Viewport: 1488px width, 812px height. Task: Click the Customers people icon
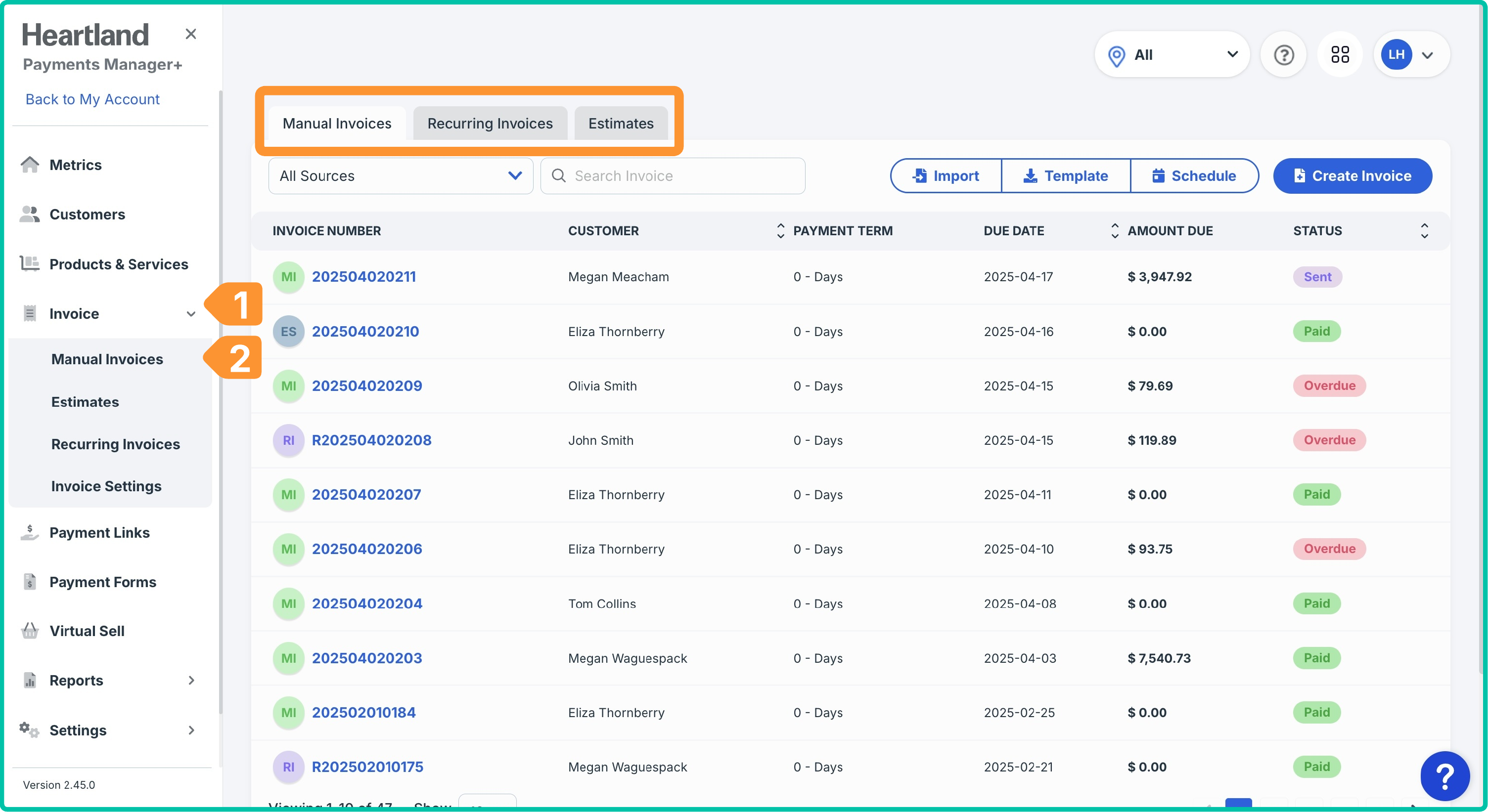(x=30, y=214)
